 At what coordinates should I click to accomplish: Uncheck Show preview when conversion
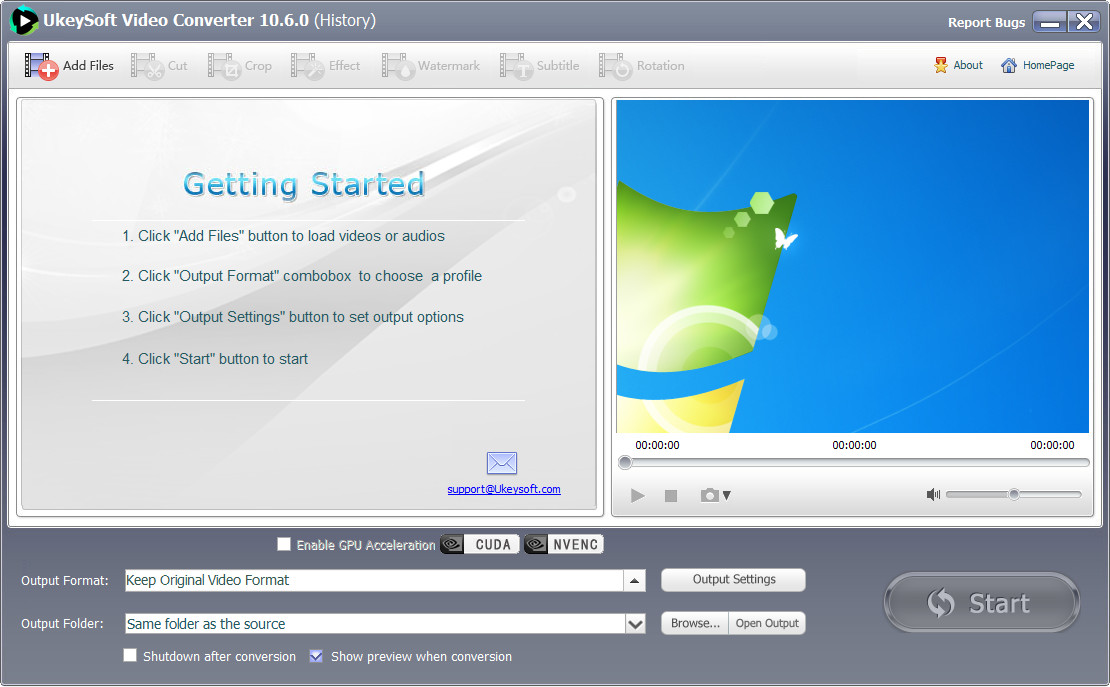point(316,656)
